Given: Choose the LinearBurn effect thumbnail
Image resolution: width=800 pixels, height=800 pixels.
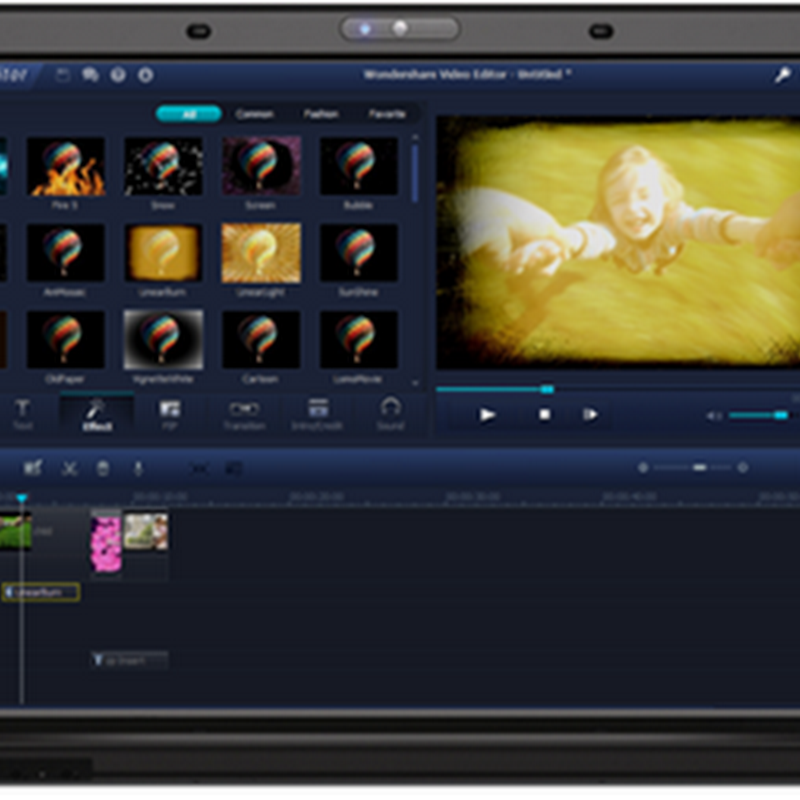Looking at the screenshot, I should tap(163, 253).
